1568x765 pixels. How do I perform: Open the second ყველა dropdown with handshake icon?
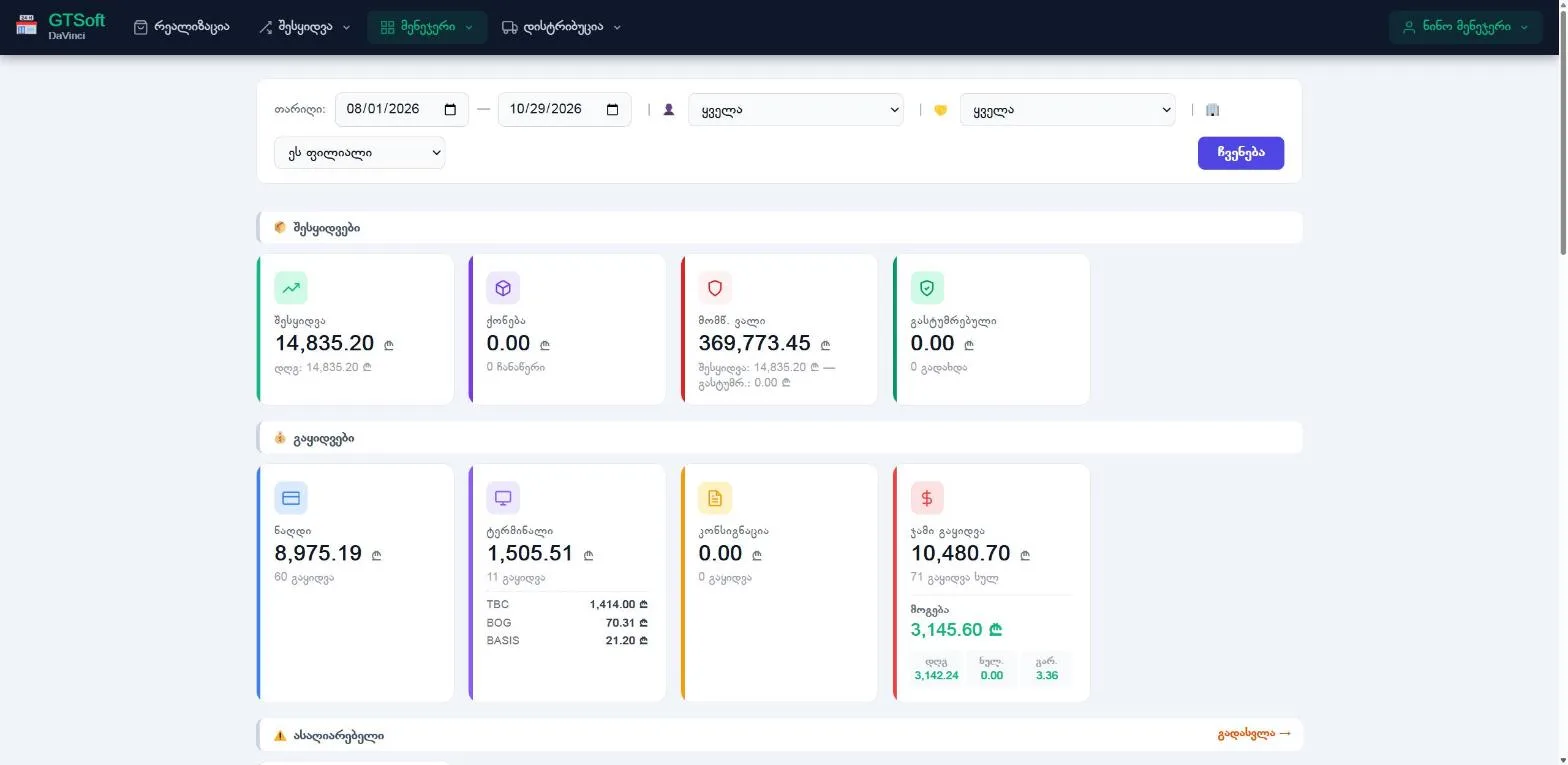[1067, 110]
